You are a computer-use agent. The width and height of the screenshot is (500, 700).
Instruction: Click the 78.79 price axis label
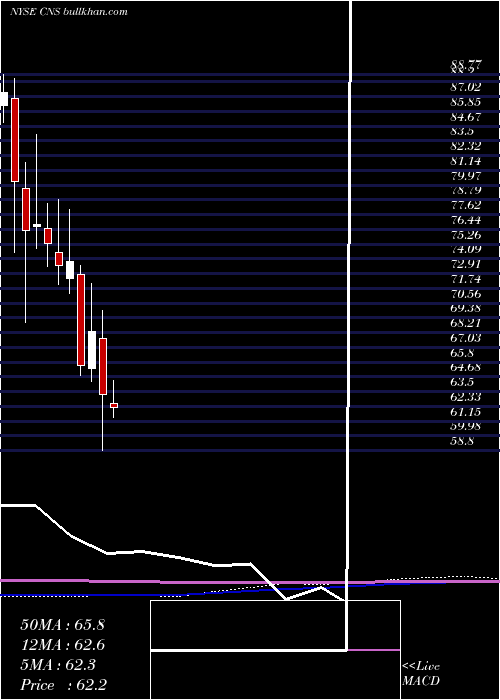pyautogui.click(x=466, y=191)
